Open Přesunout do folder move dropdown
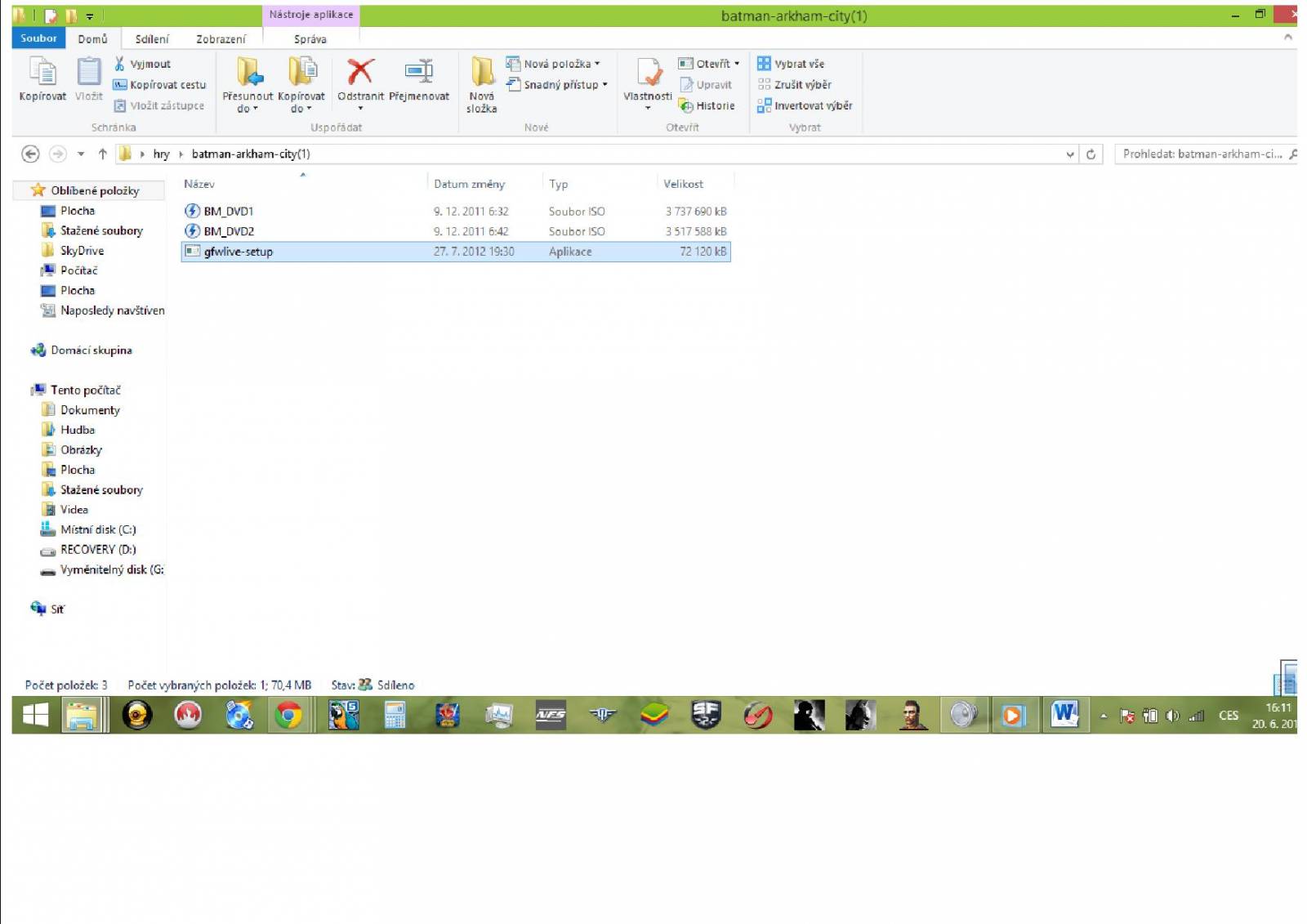The height and width of the screenshot is (924, 1307). tap(248, 84)
